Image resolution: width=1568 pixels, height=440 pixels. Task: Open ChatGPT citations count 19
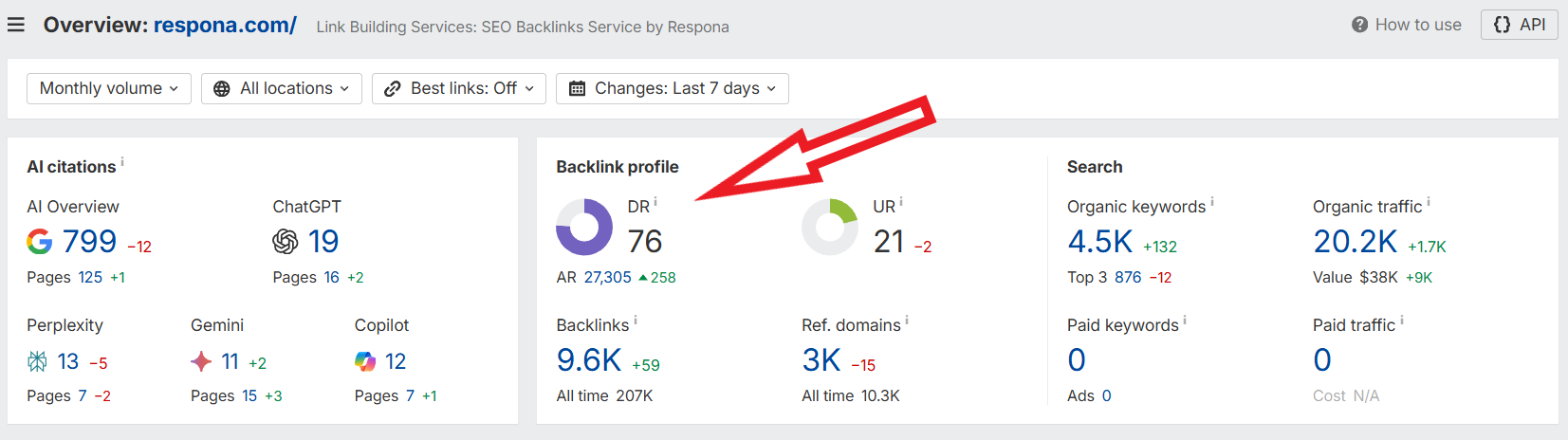pyautogui.click(x=323, y=242)
